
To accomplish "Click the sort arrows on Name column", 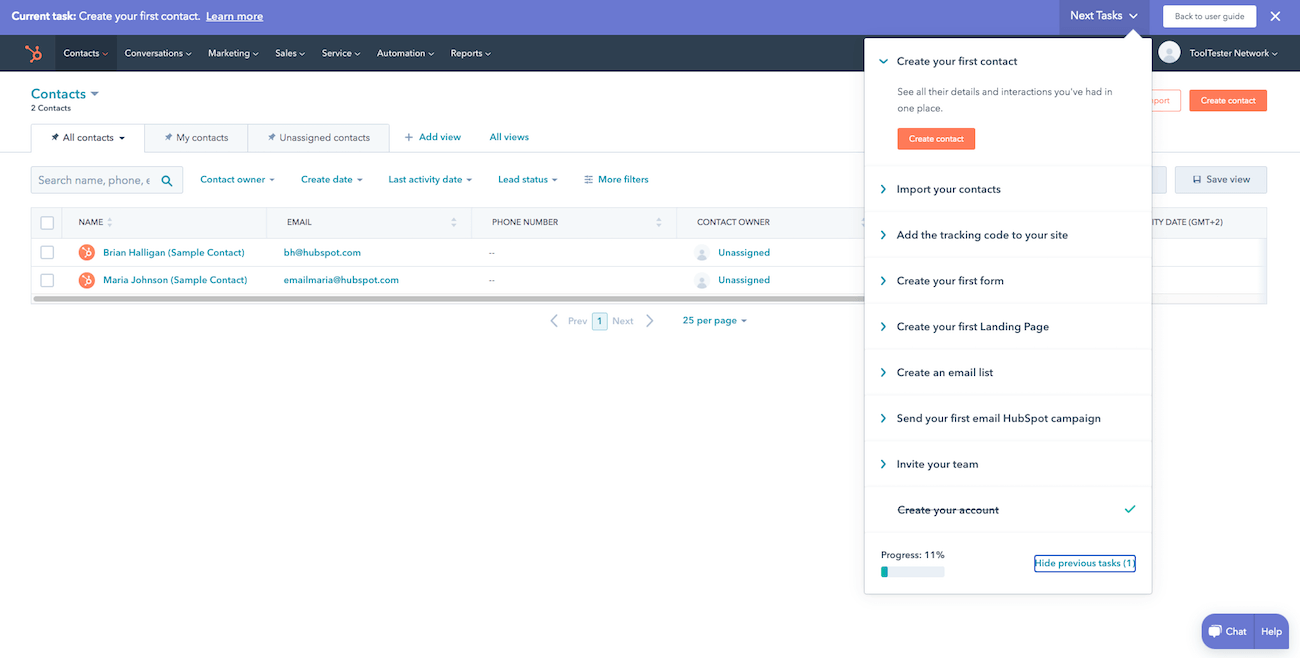I will (x=110, y=222).
